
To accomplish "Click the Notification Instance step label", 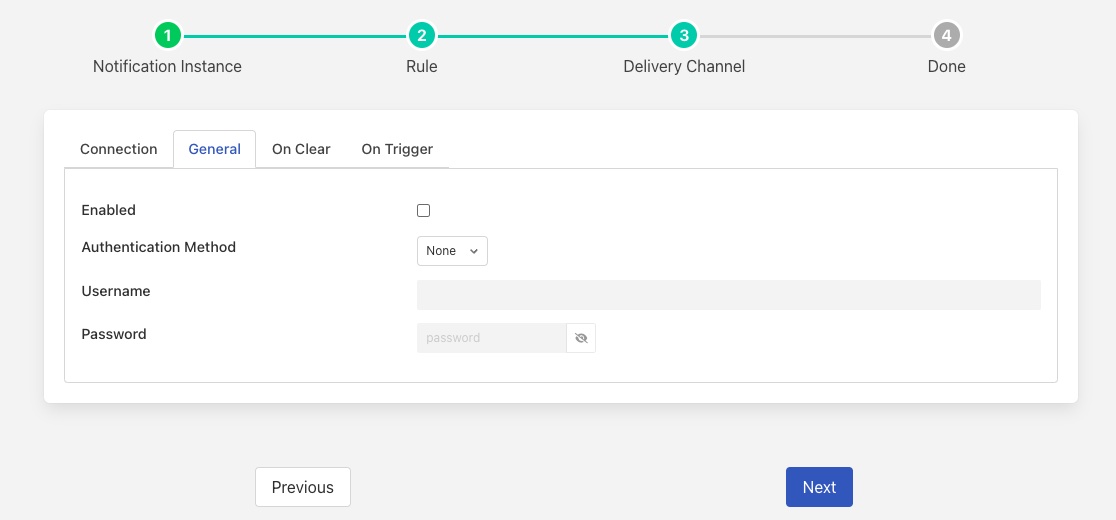I will click(x=167, y=67).
